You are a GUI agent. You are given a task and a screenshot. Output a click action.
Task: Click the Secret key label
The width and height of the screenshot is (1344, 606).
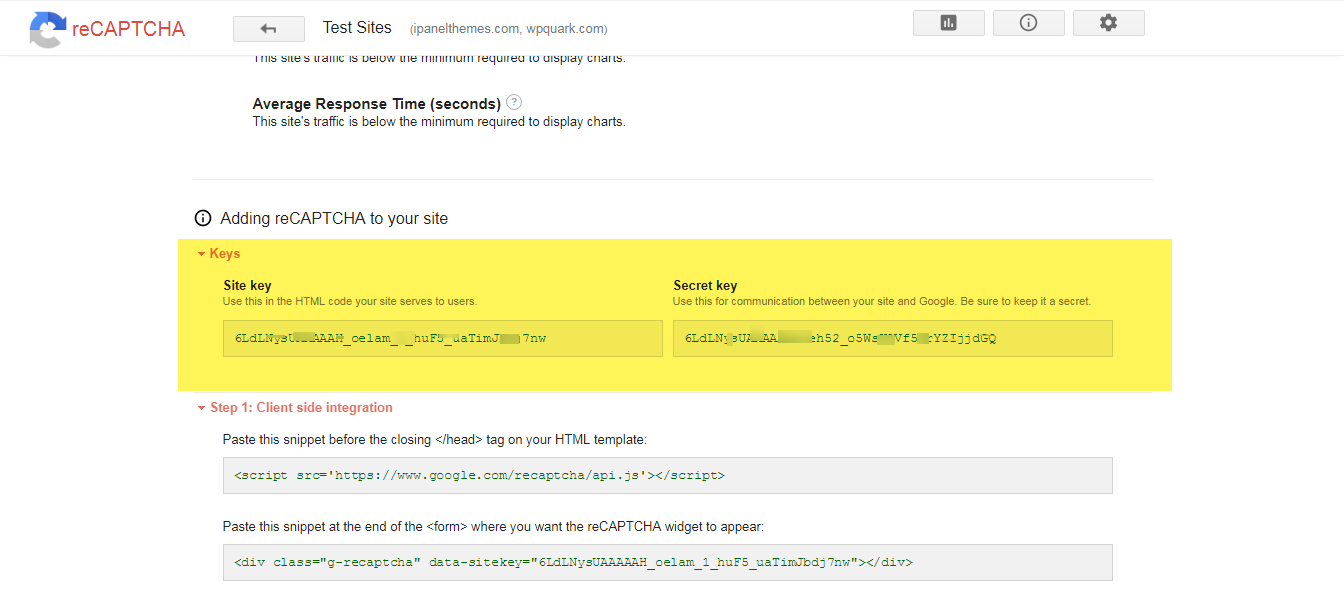pyautogui.click(x=705, y=286)
